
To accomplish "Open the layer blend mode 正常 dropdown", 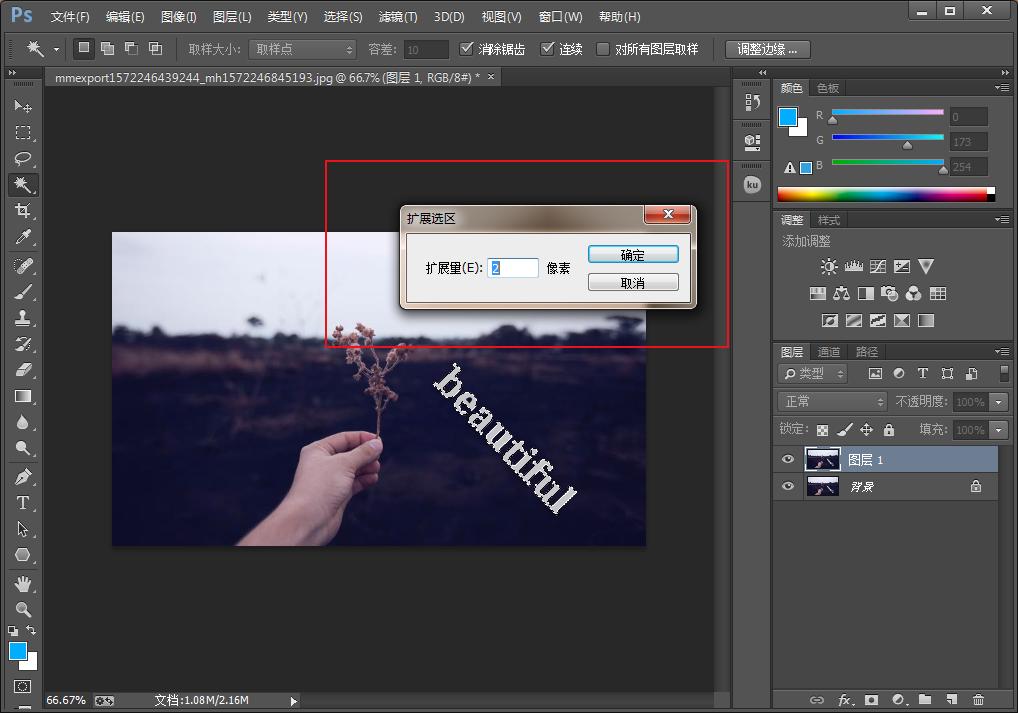I will coord(832,401).
